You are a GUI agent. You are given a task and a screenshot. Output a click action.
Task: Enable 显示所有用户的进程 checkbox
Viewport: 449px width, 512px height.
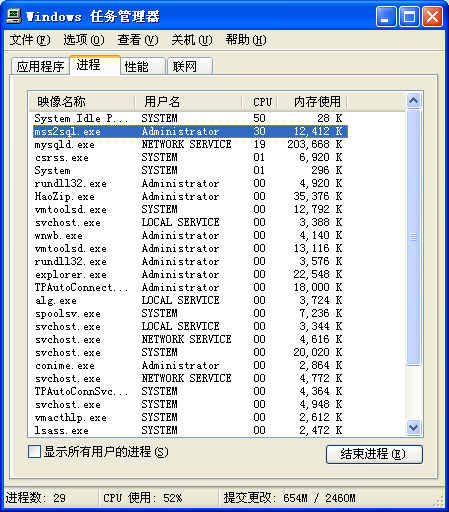(x=34, y=452)
